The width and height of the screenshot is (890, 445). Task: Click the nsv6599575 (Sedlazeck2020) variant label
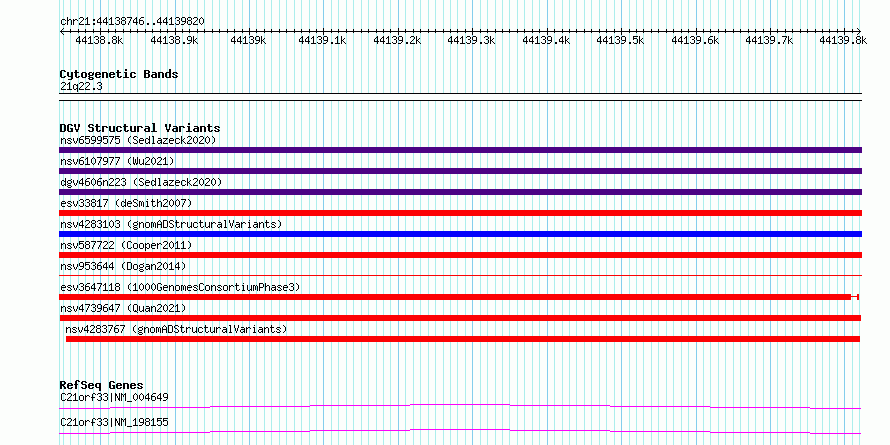coord(138,140)
